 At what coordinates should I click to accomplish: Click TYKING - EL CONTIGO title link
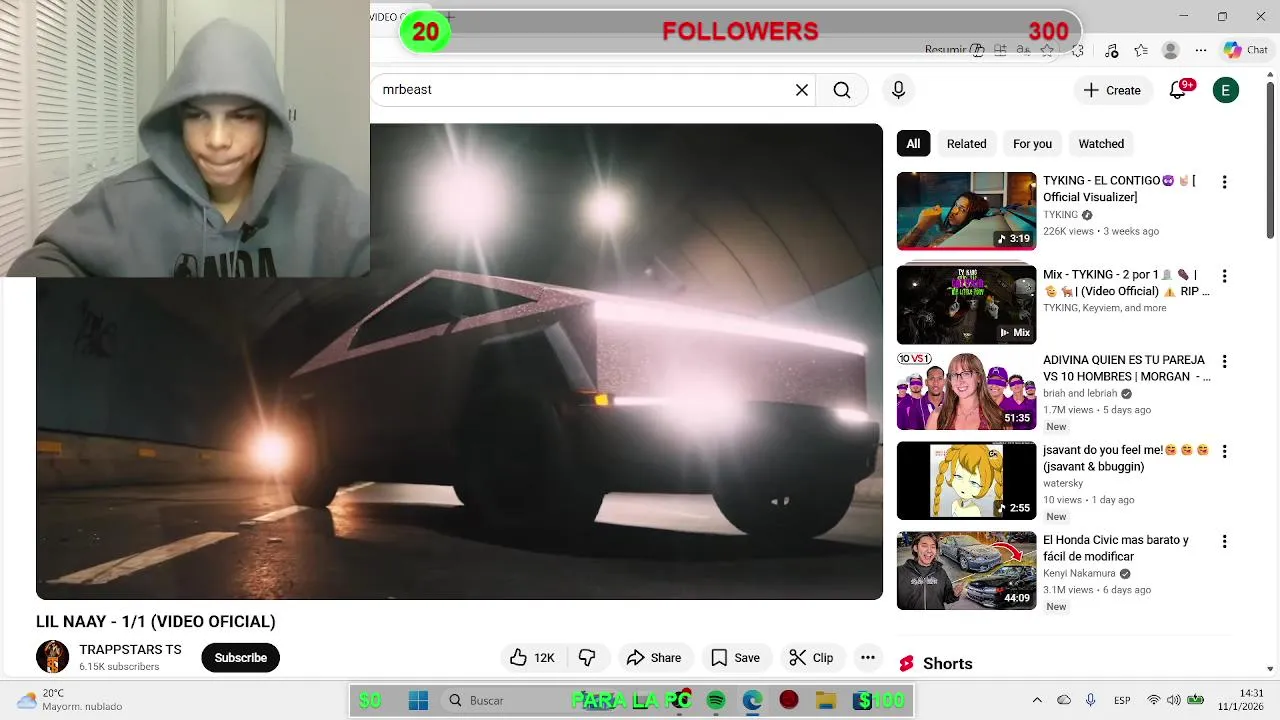(x=1119, y=189)
